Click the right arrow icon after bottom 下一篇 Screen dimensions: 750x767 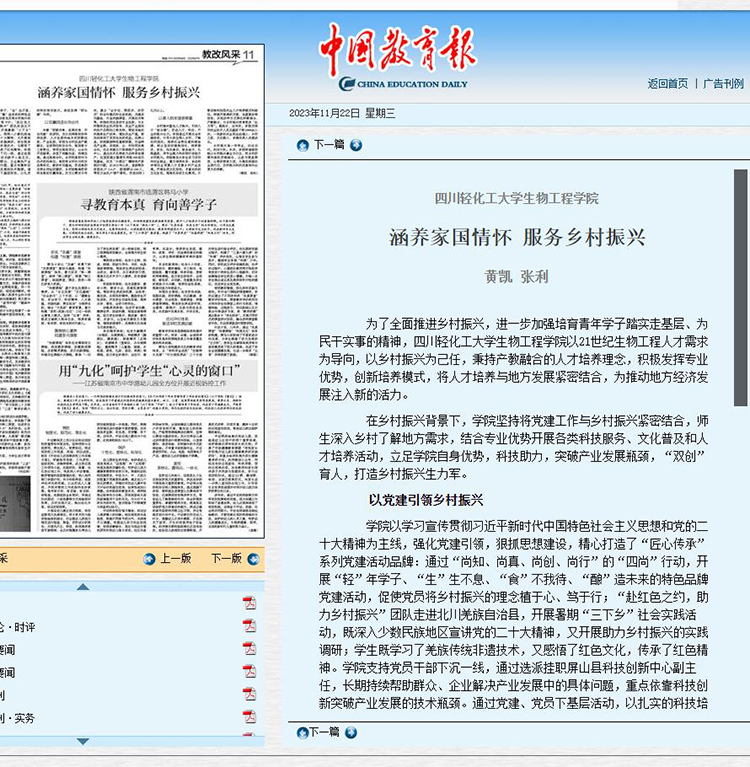coord(355,732)
